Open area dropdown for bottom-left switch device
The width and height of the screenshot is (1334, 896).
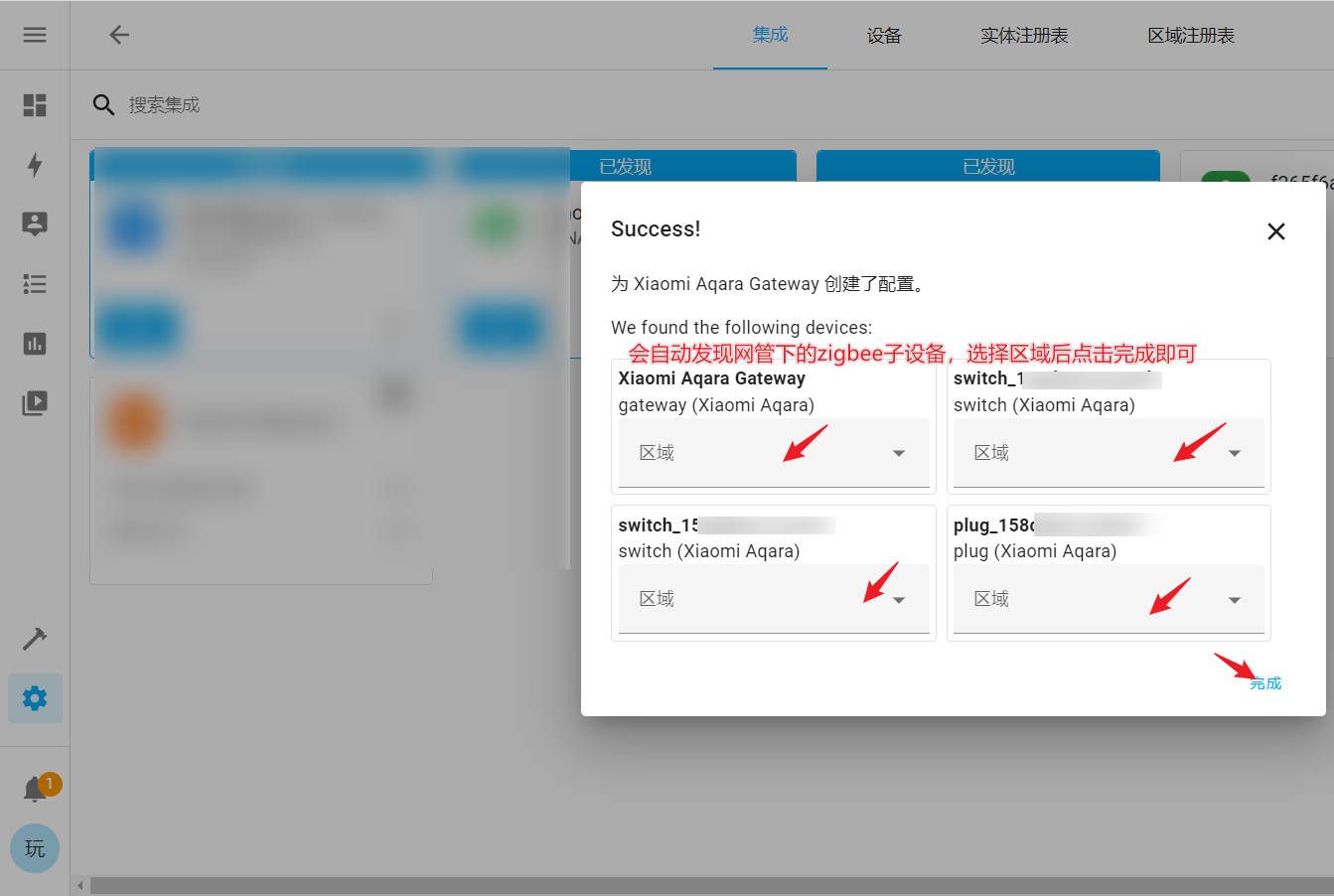[x=774, y=599]
